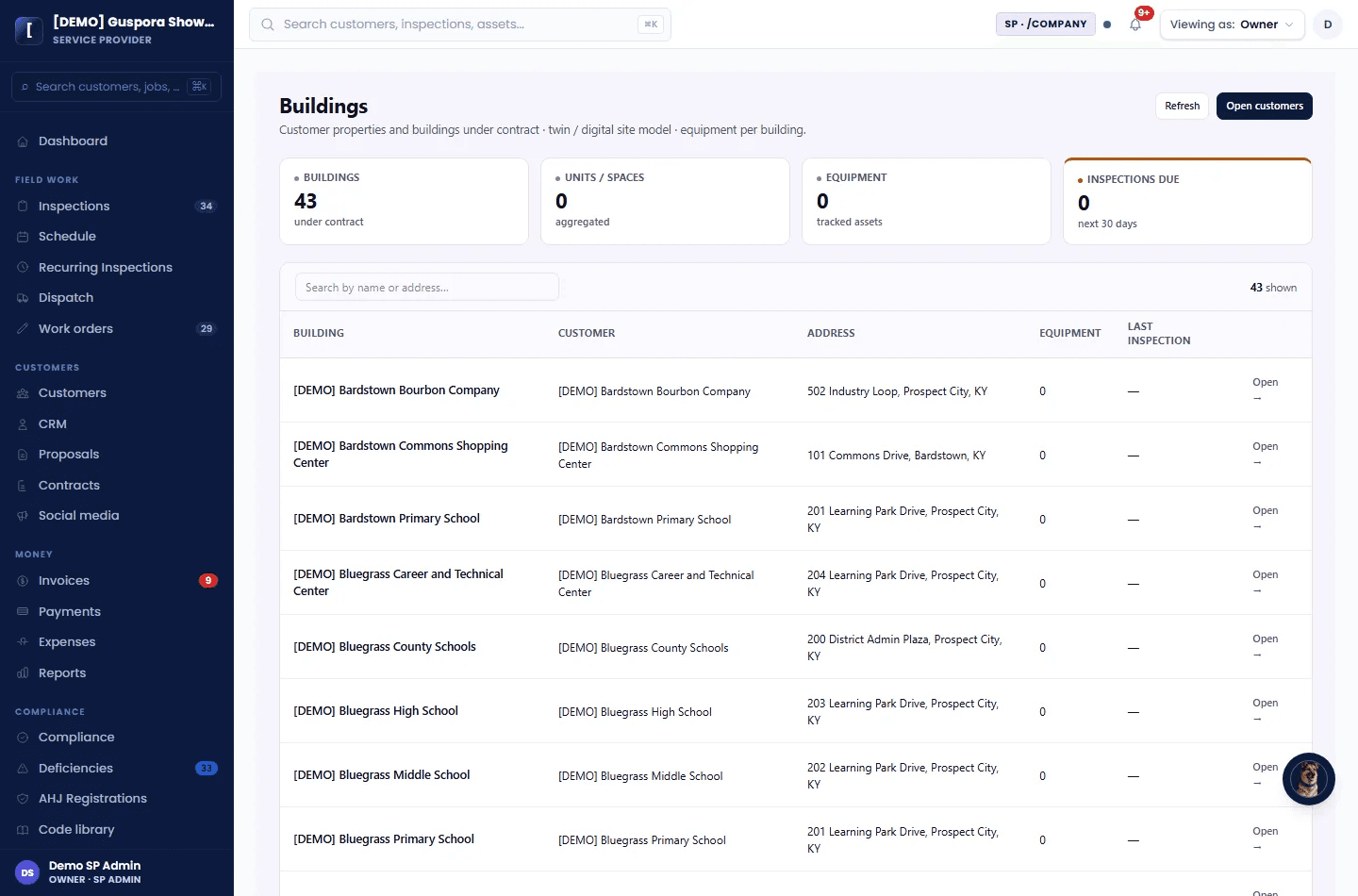Click the Guspora logo icon

coord(28,30)
